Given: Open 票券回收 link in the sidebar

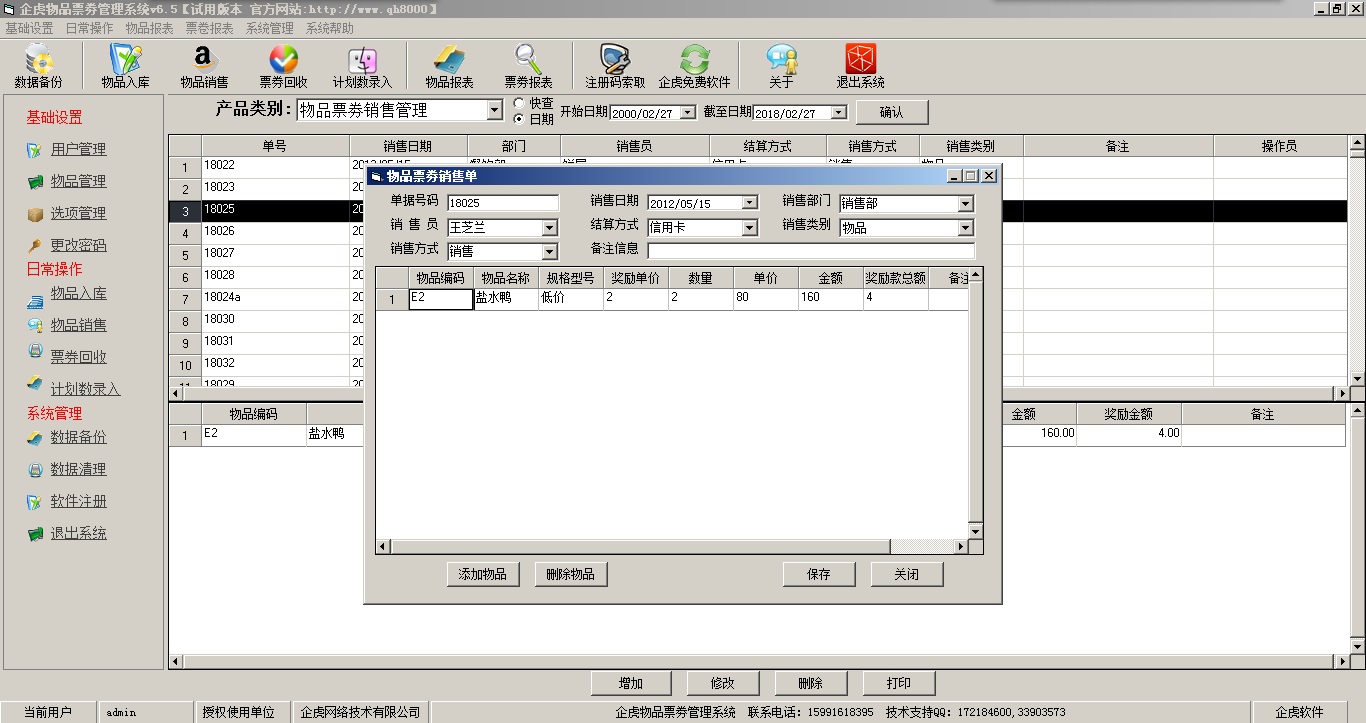Looking at the screenshot, I should click(x=78, y=357).
